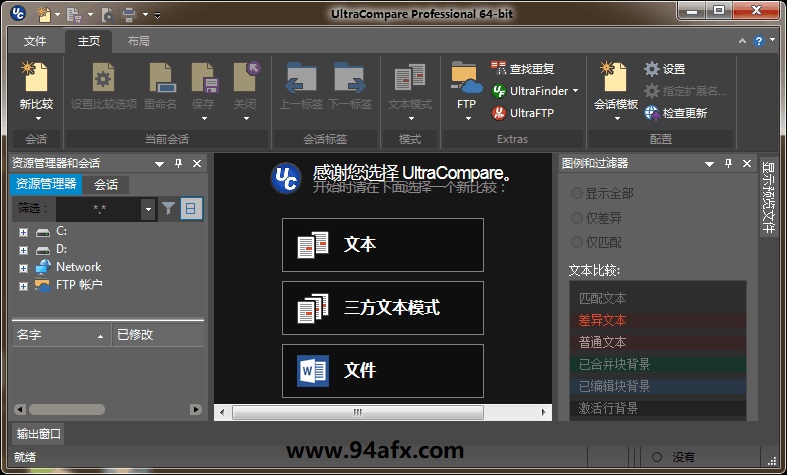This screenshot has height=475, width=787.
Task: Expand the C: drive tree node
Action: [23, 232]
